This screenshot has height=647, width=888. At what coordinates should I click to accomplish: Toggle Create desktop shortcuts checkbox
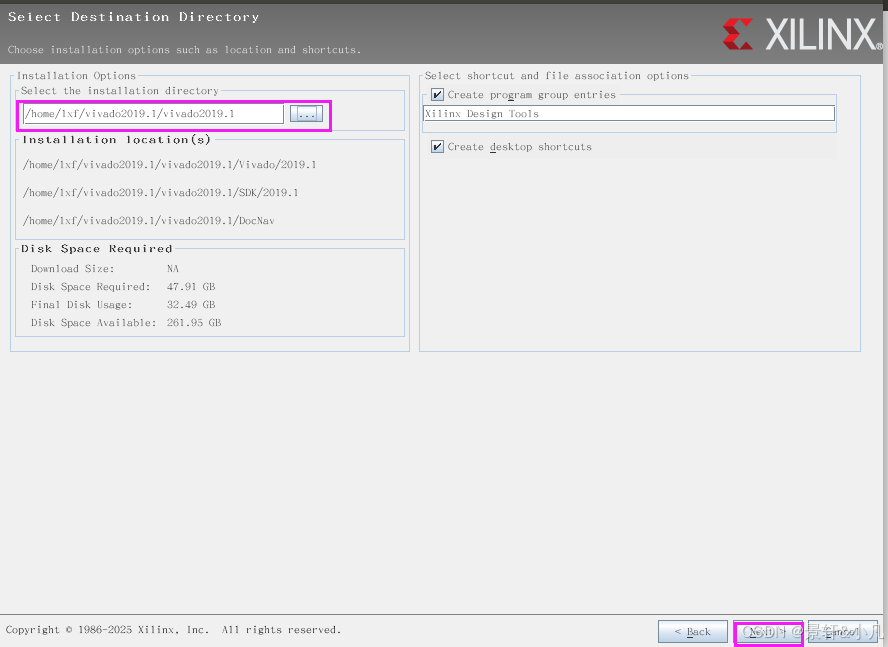point(437,147)
